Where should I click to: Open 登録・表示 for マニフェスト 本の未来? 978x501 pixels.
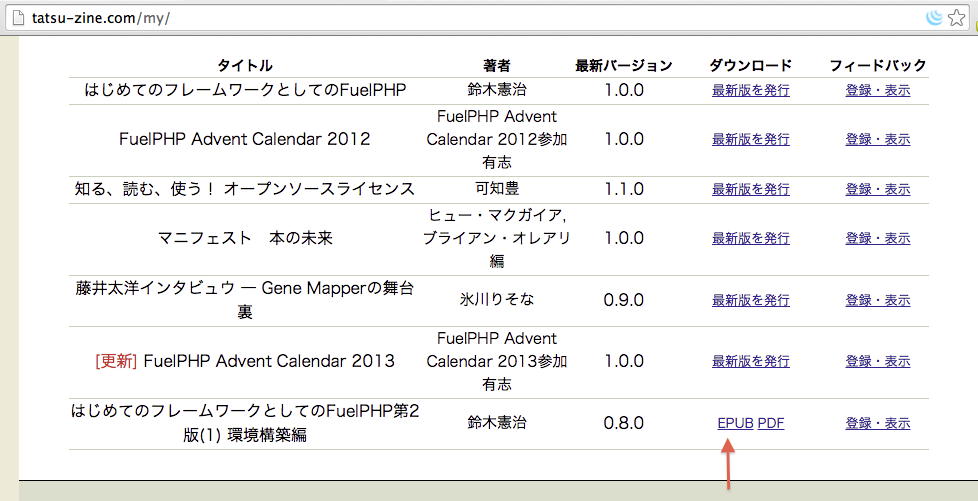(878, 238)
